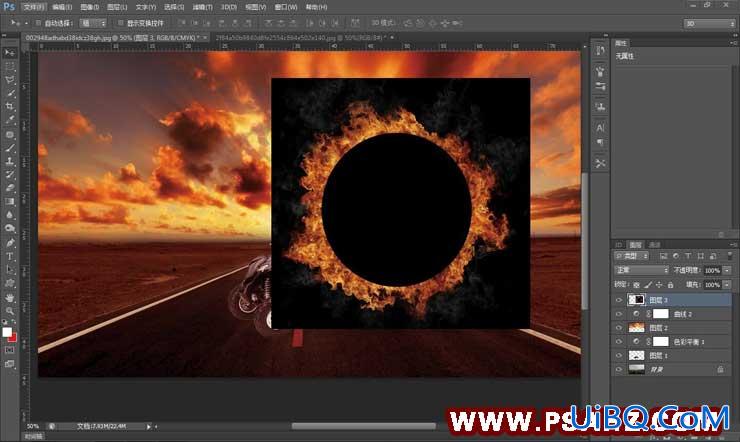The width and height of the screenshot is (740, 442).
Task: Select the Clone Stamp tool
Action: (9, 161)
